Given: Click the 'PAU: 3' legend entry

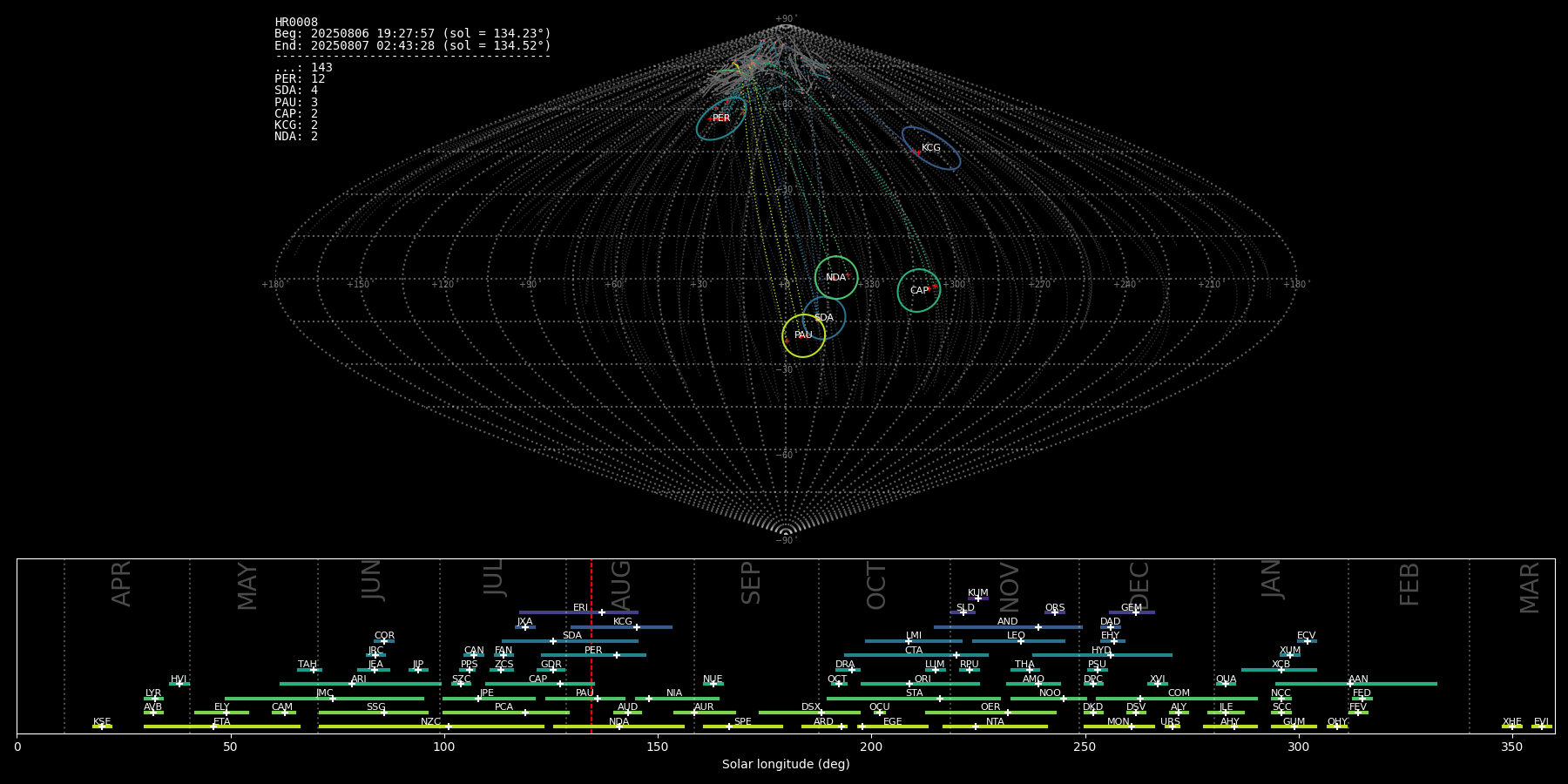Looking at the screenshot, I should [x=296, y=103].
